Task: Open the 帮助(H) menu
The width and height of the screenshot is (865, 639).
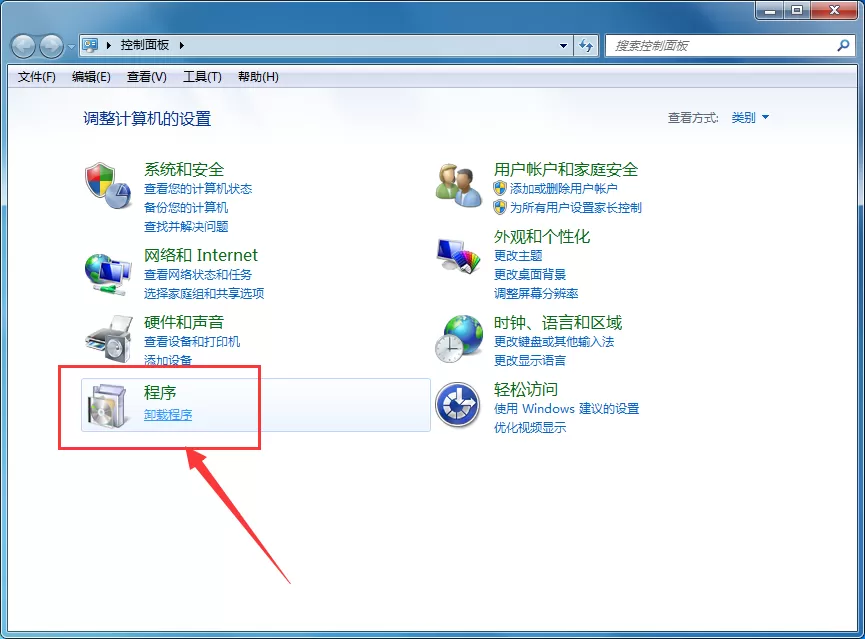Action: pyautogui.click(x=258, y=77)
